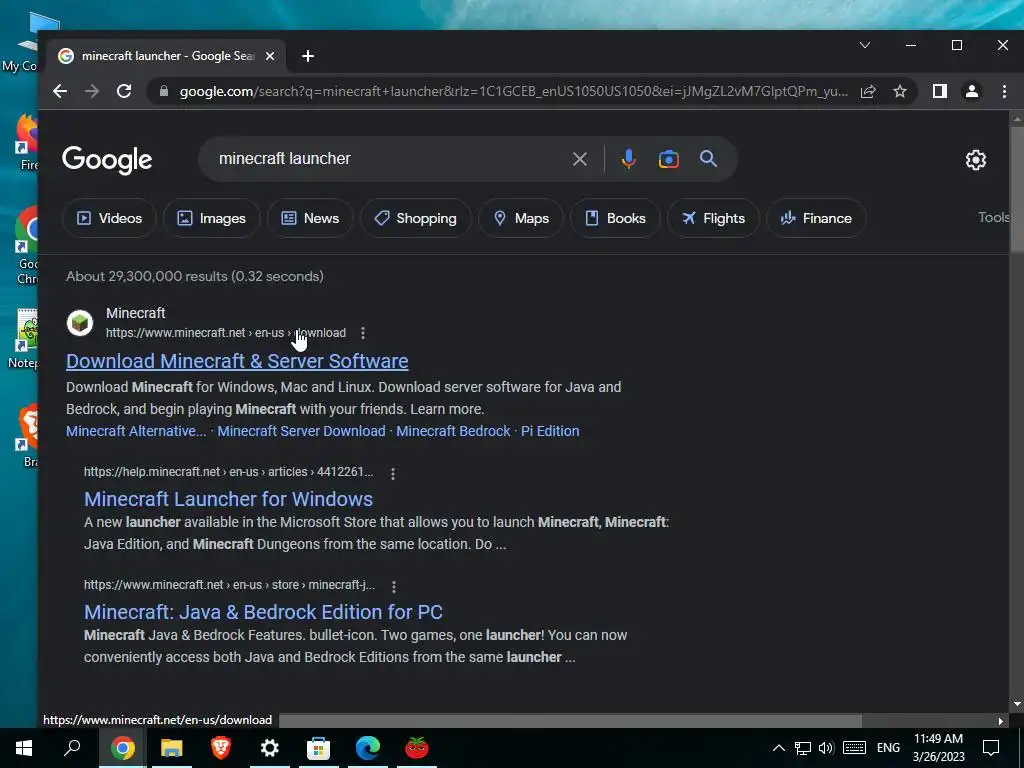Open the Download Minecraft & Server Software link
This screenshot has height=768, width=1024.
coord(237,361)
